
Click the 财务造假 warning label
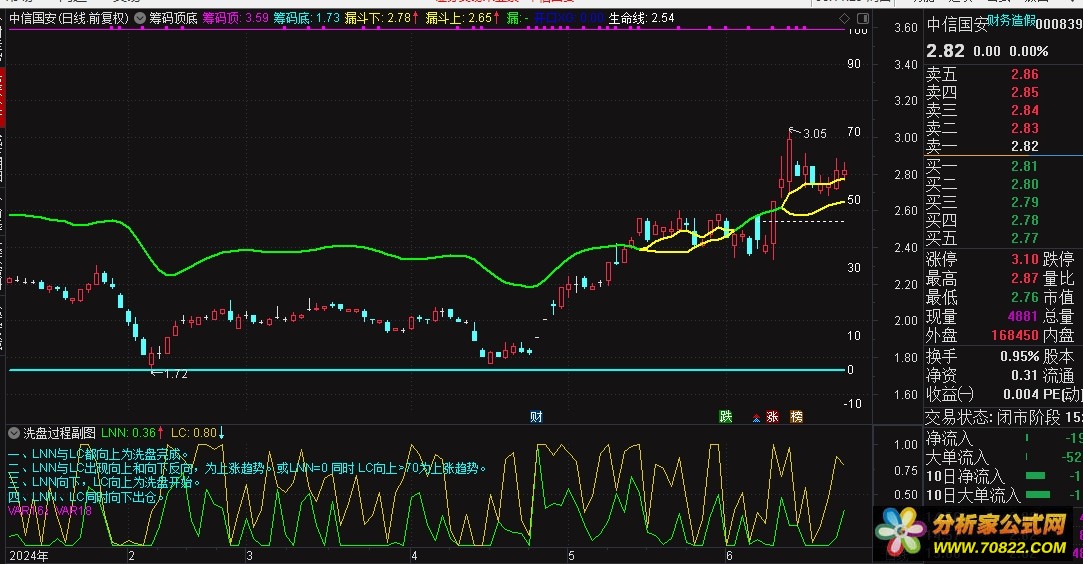click(x=1010, y=21)
